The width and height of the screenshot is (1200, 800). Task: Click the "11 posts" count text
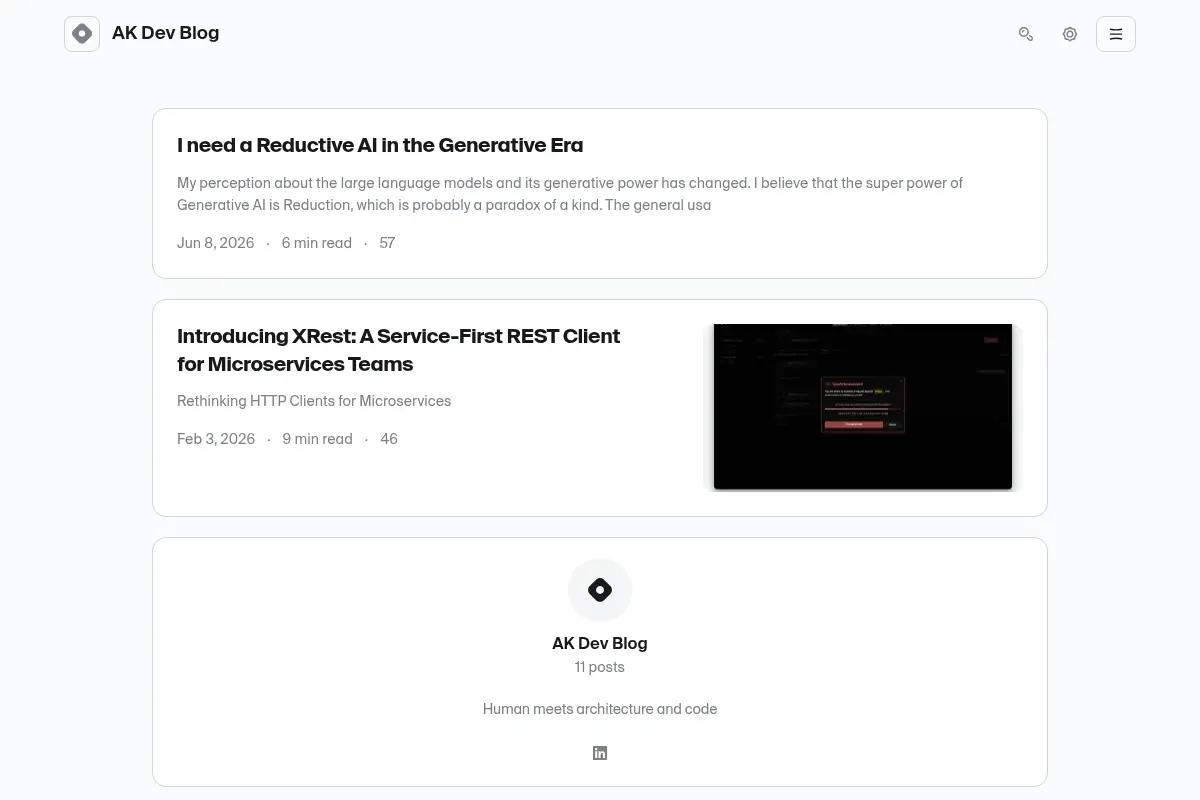(x=600, y=667)
